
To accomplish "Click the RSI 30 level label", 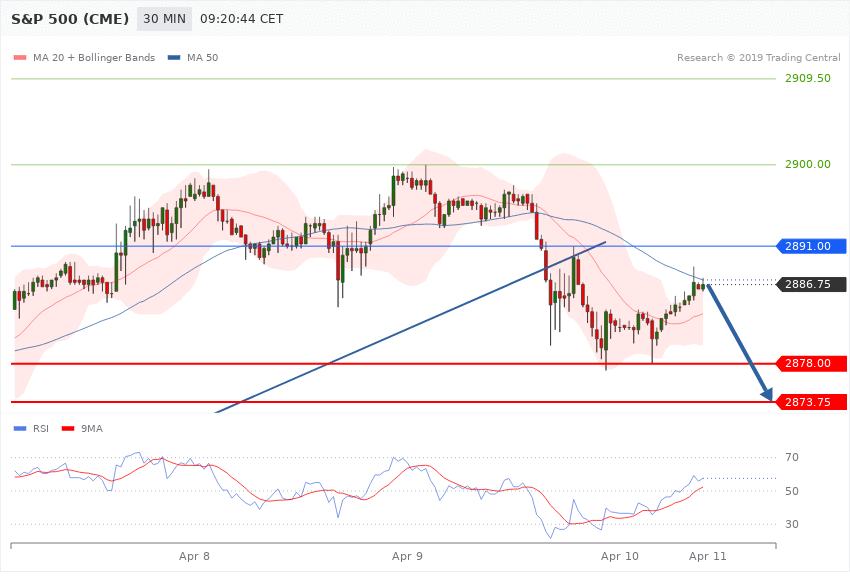I will click(x=792, y=524).
